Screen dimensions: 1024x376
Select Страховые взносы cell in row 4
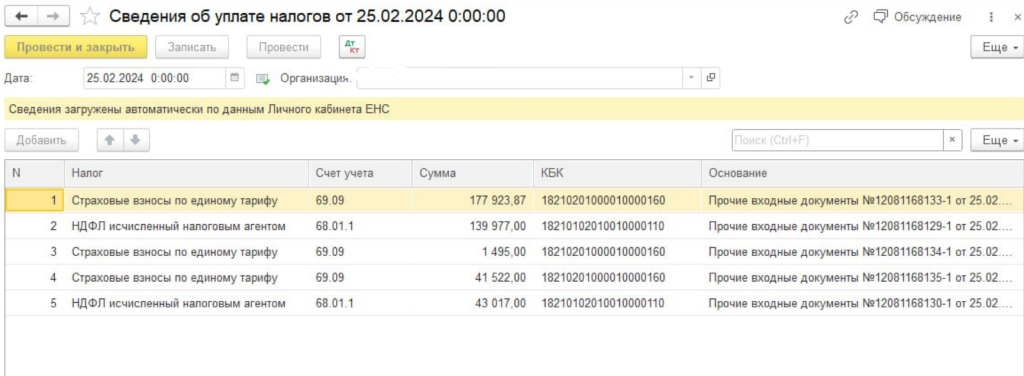186,277
